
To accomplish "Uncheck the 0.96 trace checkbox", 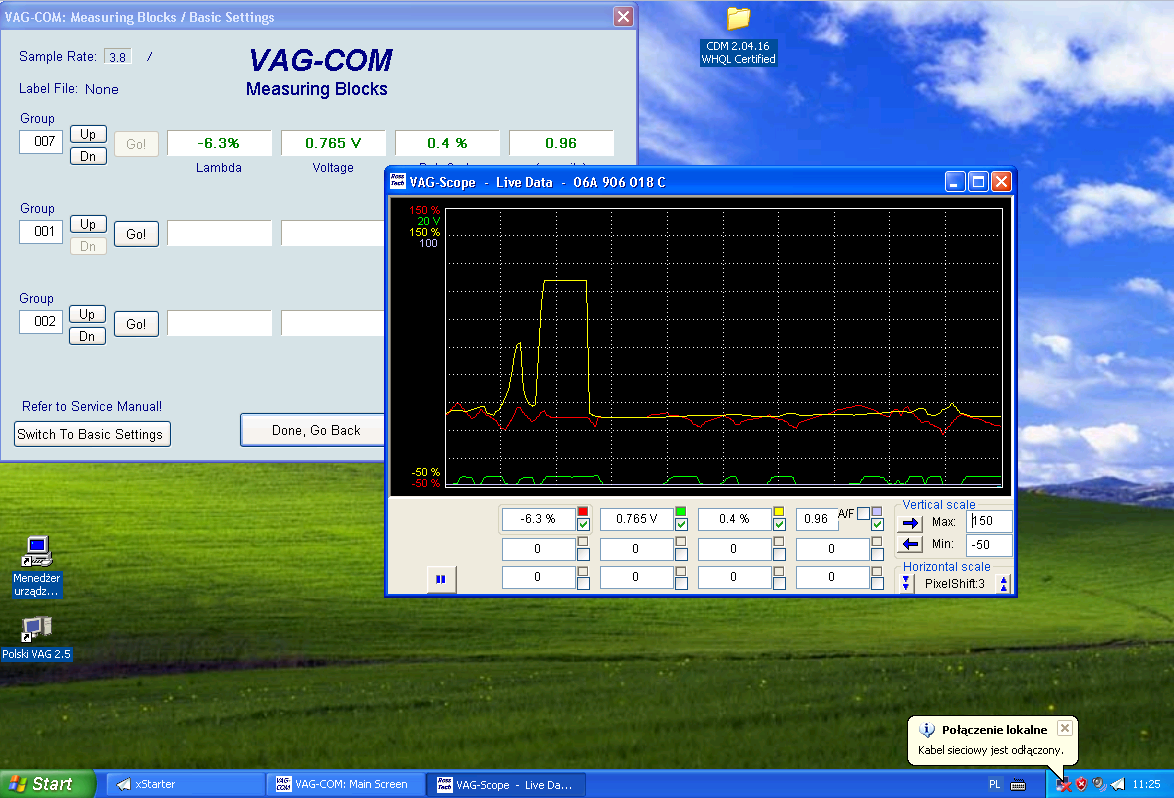I will [878, 525].
